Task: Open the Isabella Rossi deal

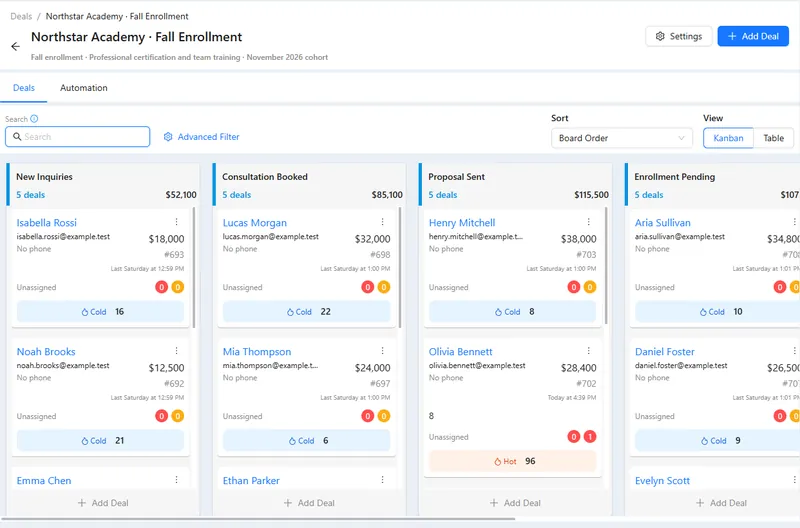Action: point(46,223)
